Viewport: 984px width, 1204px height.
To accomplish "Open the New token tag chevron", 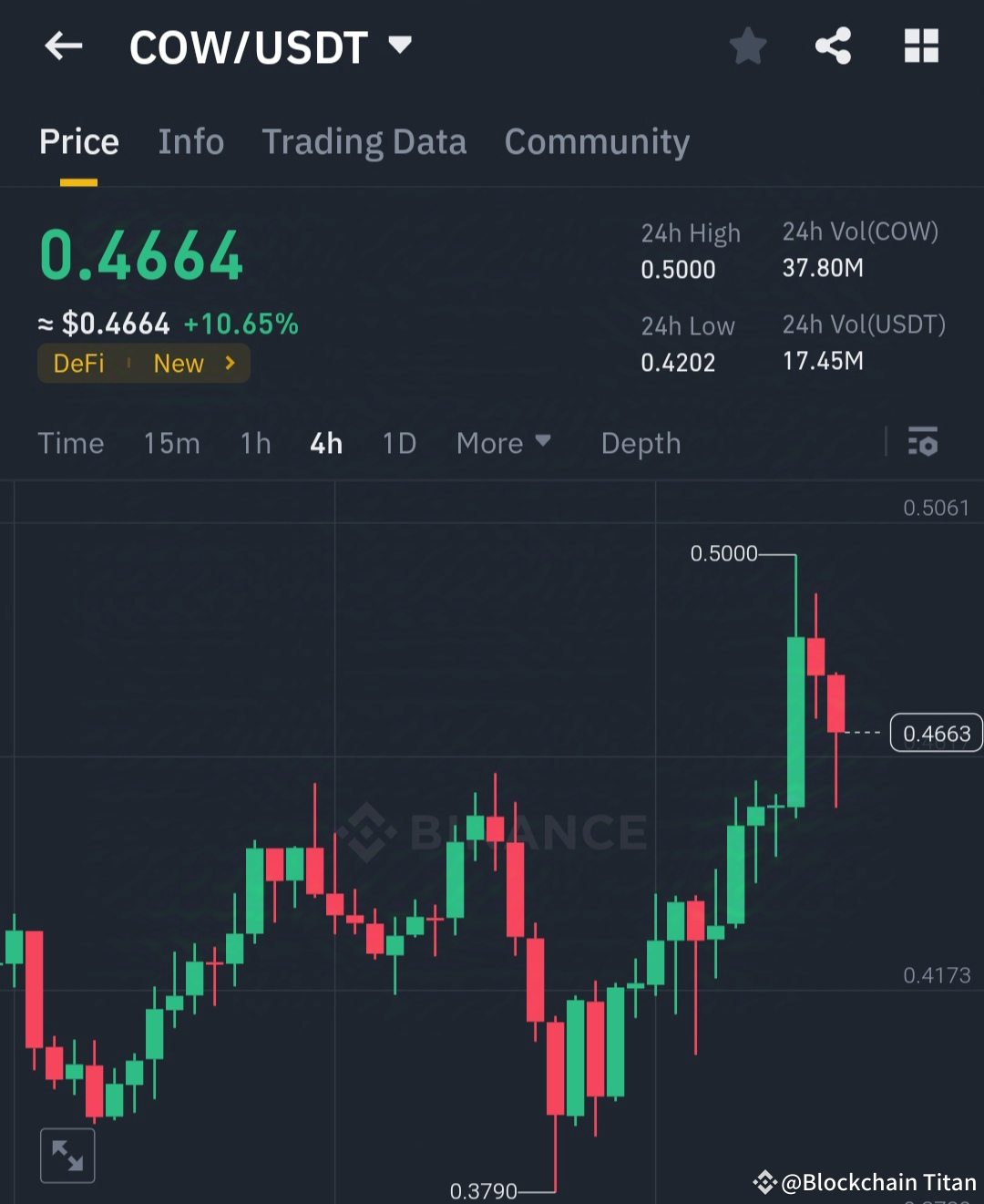I will click(x=230, y=363).
